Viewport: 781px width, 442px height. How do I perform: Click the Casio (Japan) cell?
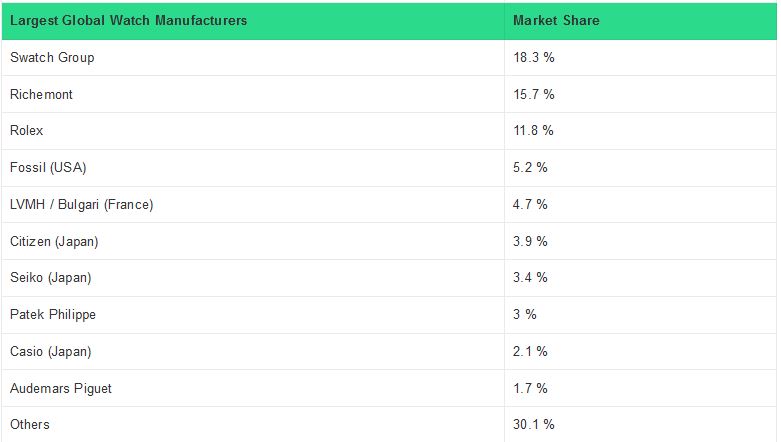[x=51, y=351]
